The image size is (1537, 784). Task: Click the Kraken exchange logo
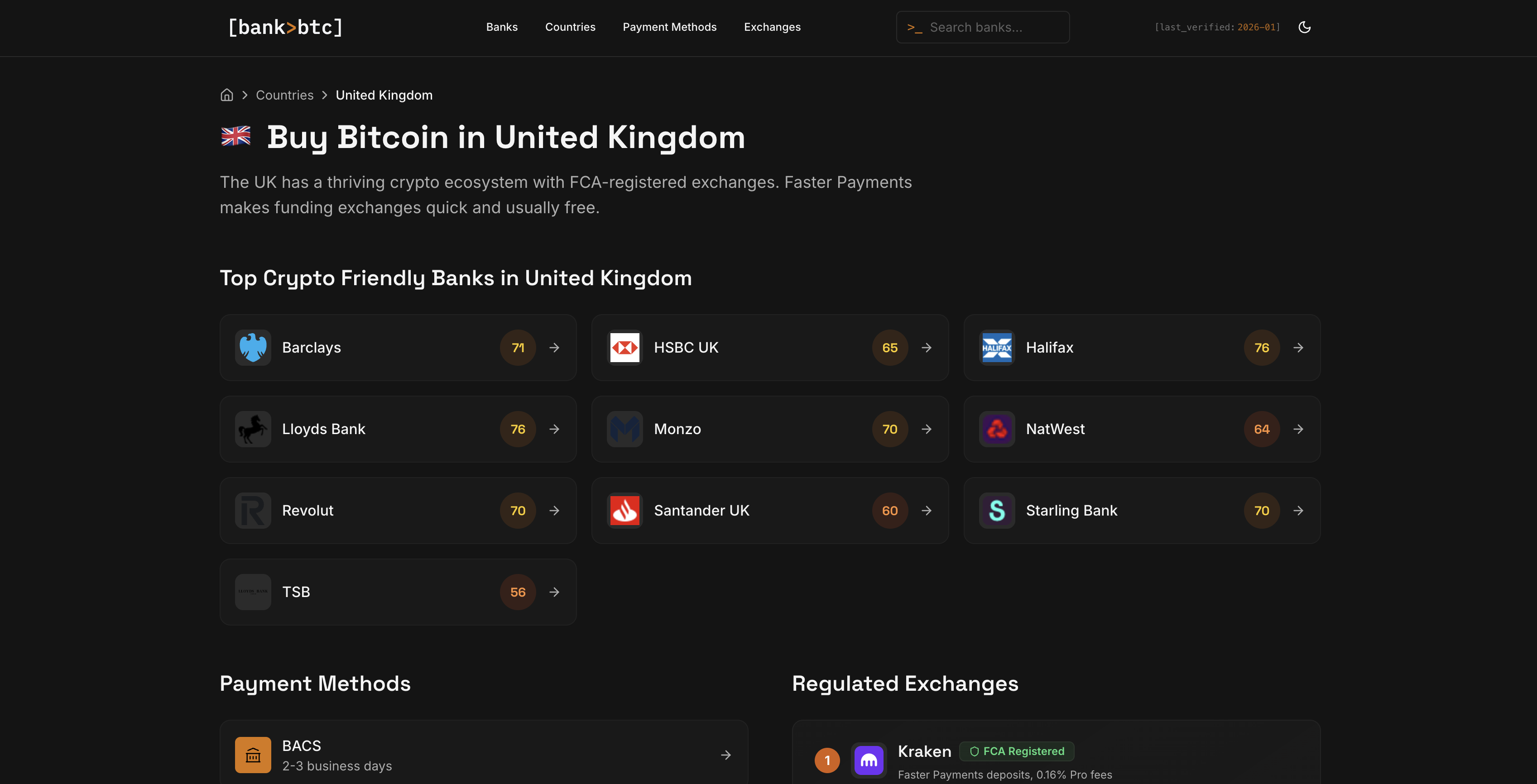tap(869, 760)
